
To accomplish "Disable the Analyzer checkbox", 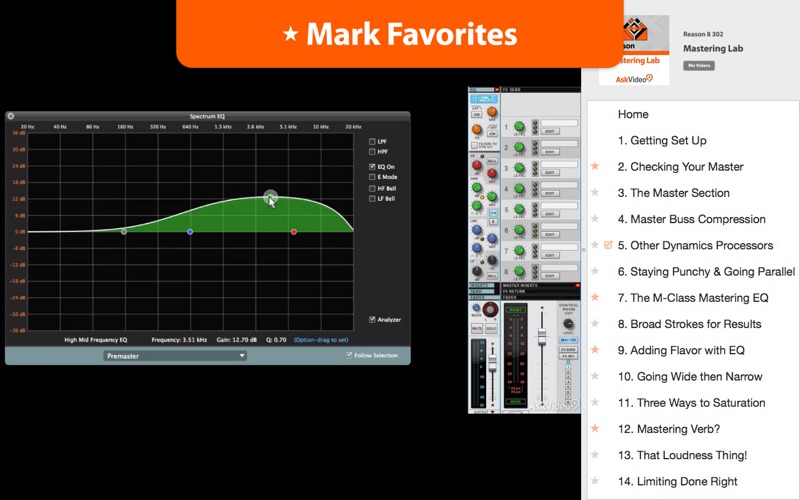I will (372, 319).
